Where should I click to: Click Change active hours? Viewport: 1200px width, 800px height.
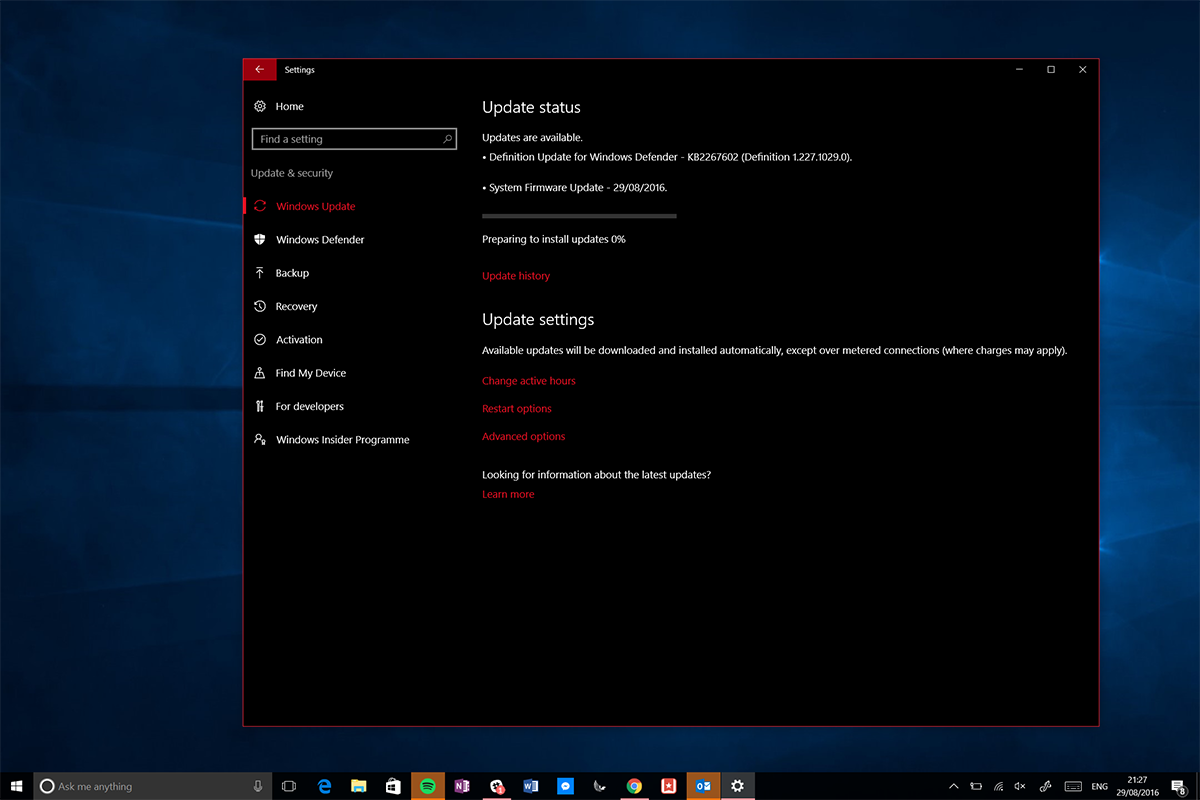click(529, 381)
